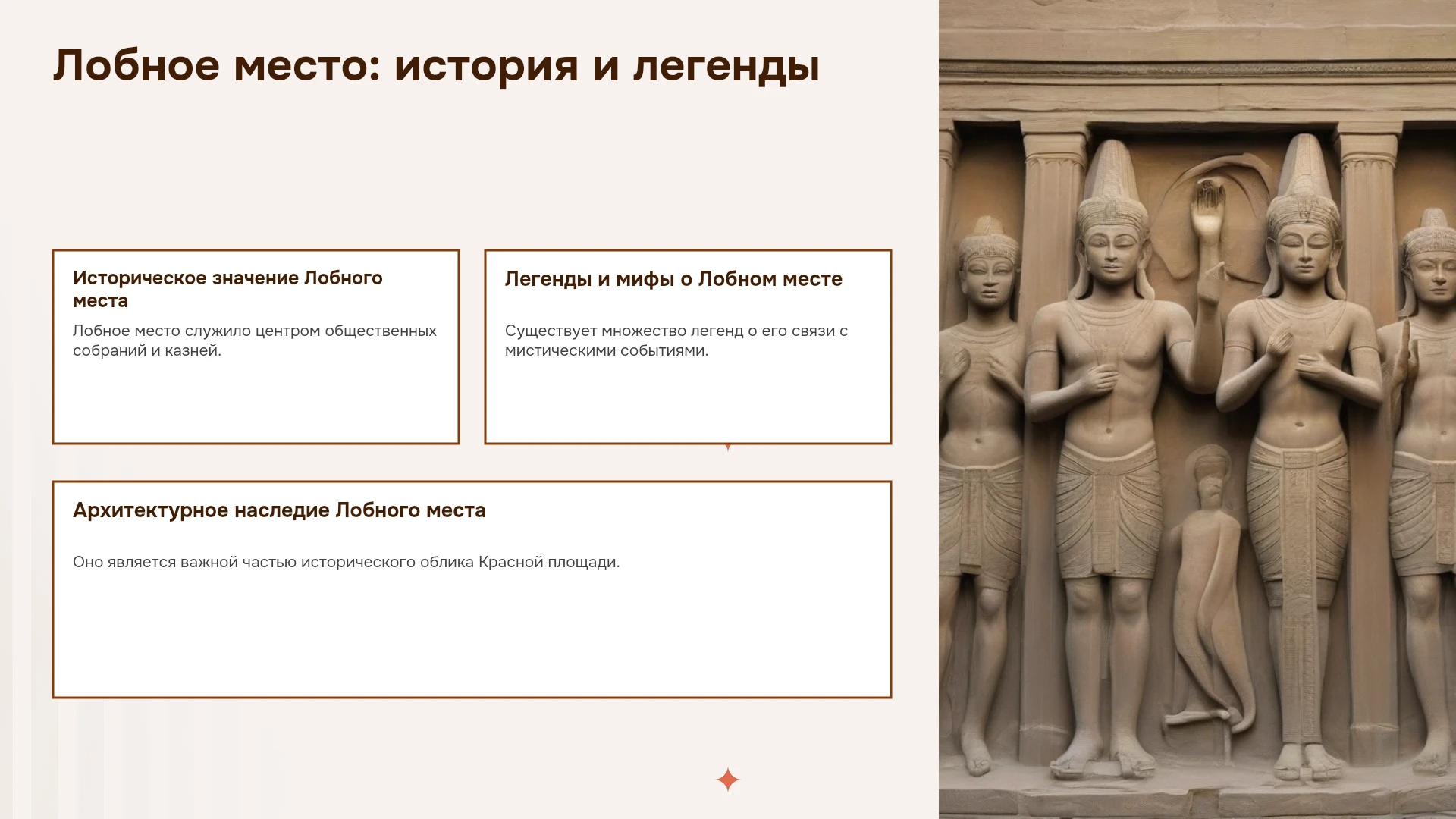Click the orange four-pointed star icon
Image resolution: width=1456 pixels, height=819 pixels.
point(727,780)
